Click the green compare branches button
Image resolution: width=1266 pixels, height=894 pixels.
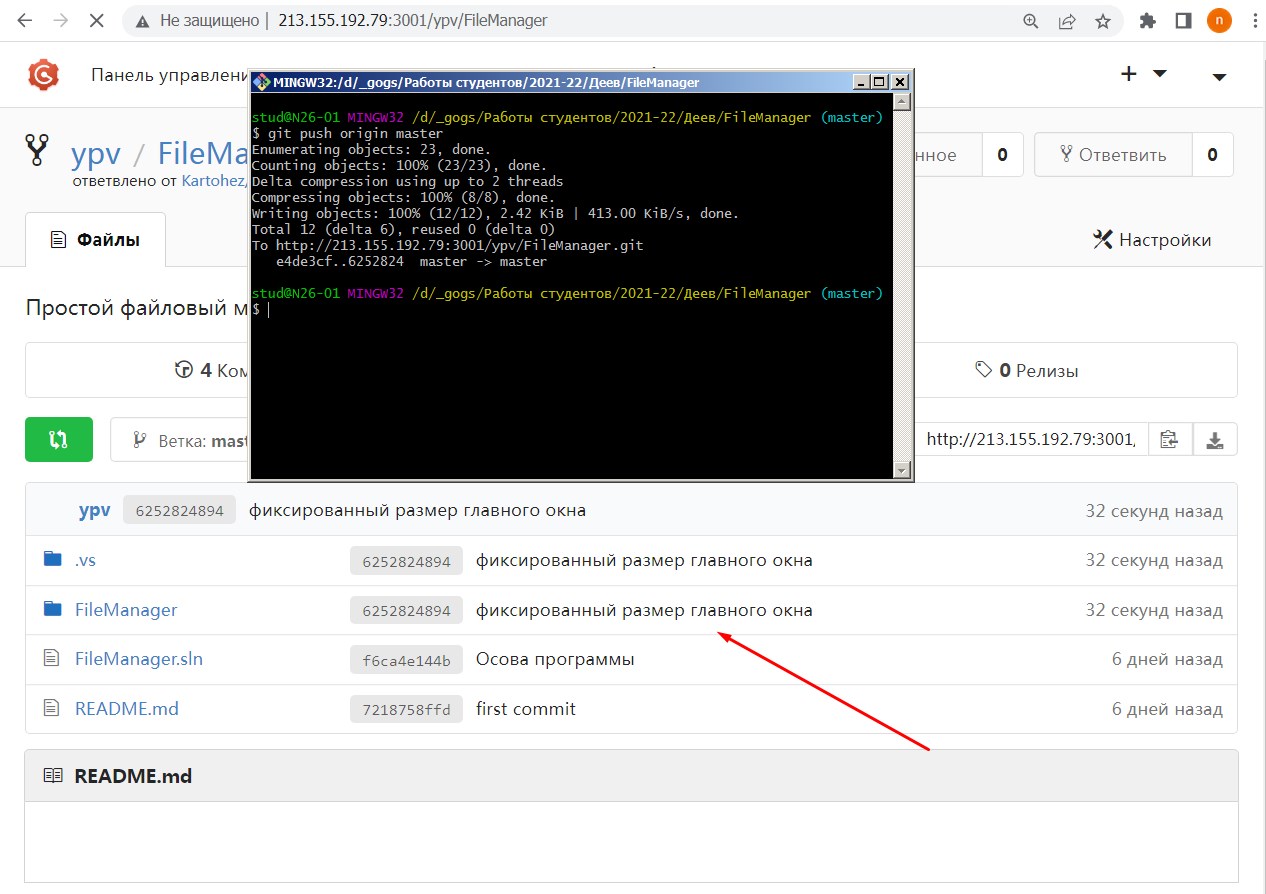pyautogui.click(x=59, y=439)
